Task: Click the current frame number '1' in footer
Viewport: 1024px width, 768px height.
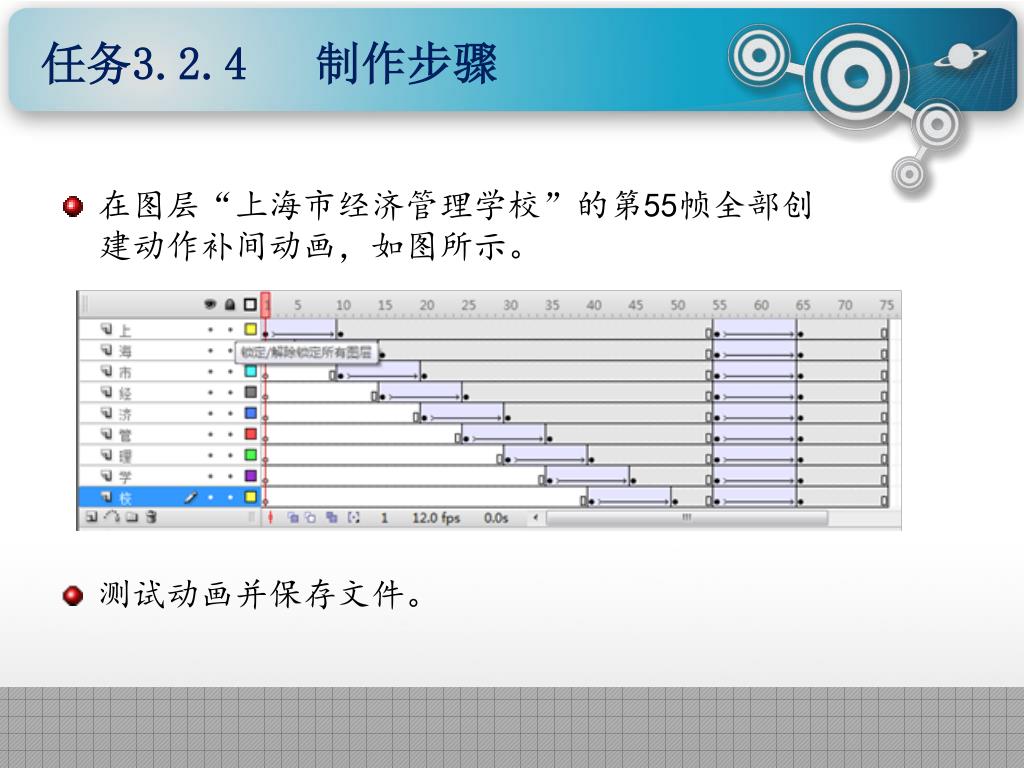Action: click(x=384, y=518)
